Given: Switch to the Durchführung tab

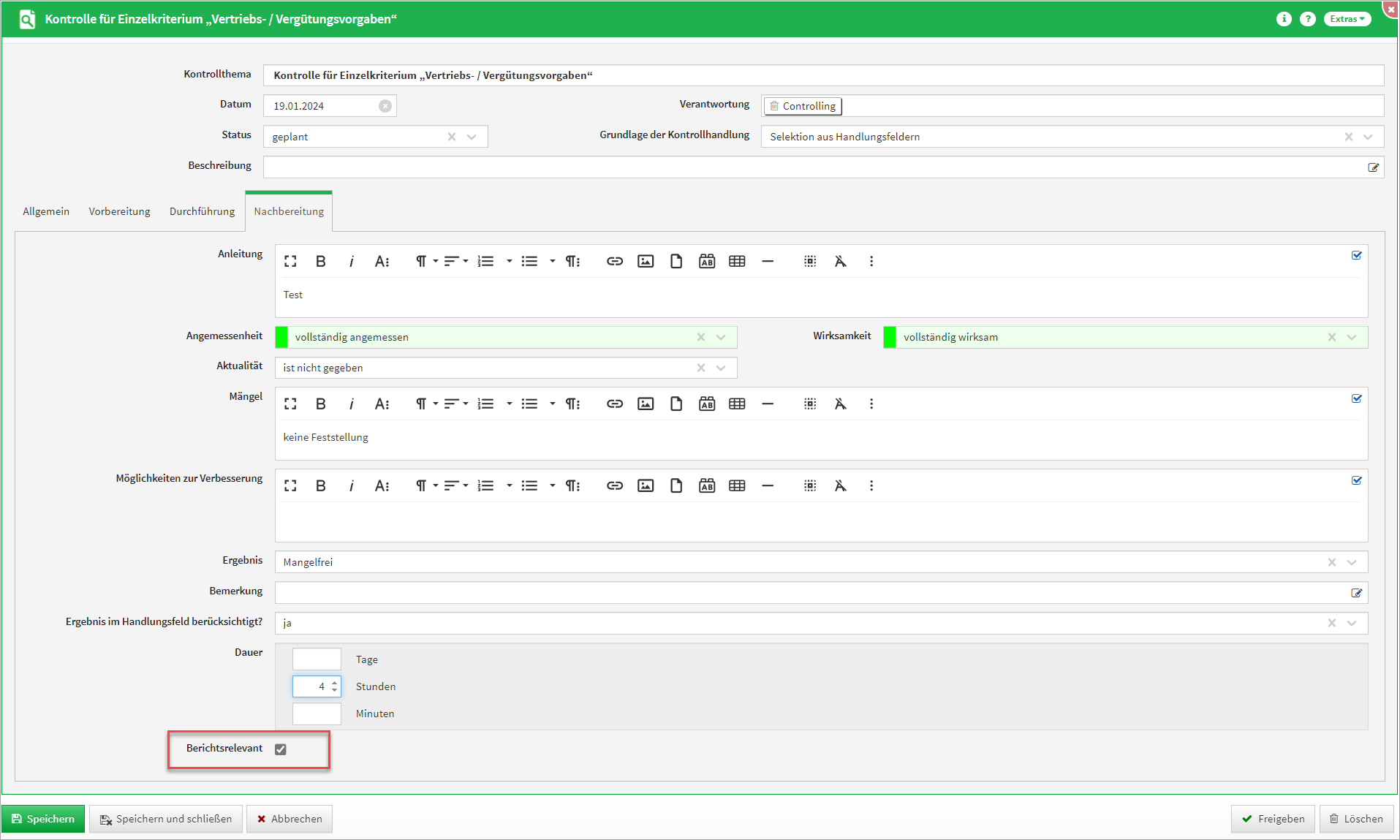Looking at the screenshot, I should click(x=202, y=211).
